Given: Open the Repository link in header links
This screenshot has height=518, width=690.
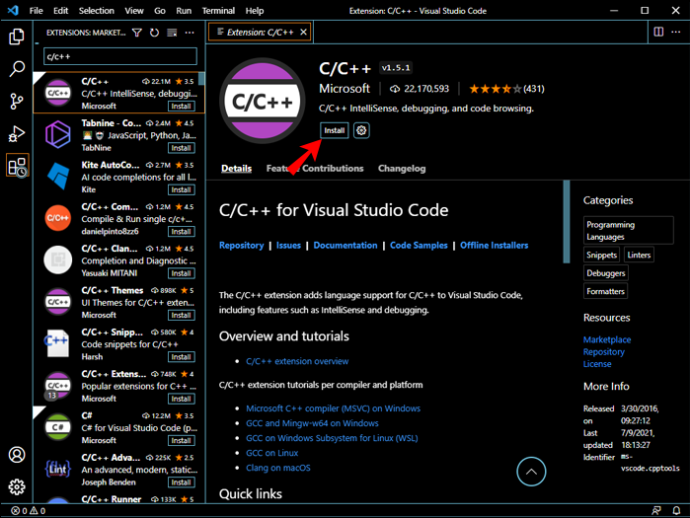Looking at the screenshot, I should 241,245.
